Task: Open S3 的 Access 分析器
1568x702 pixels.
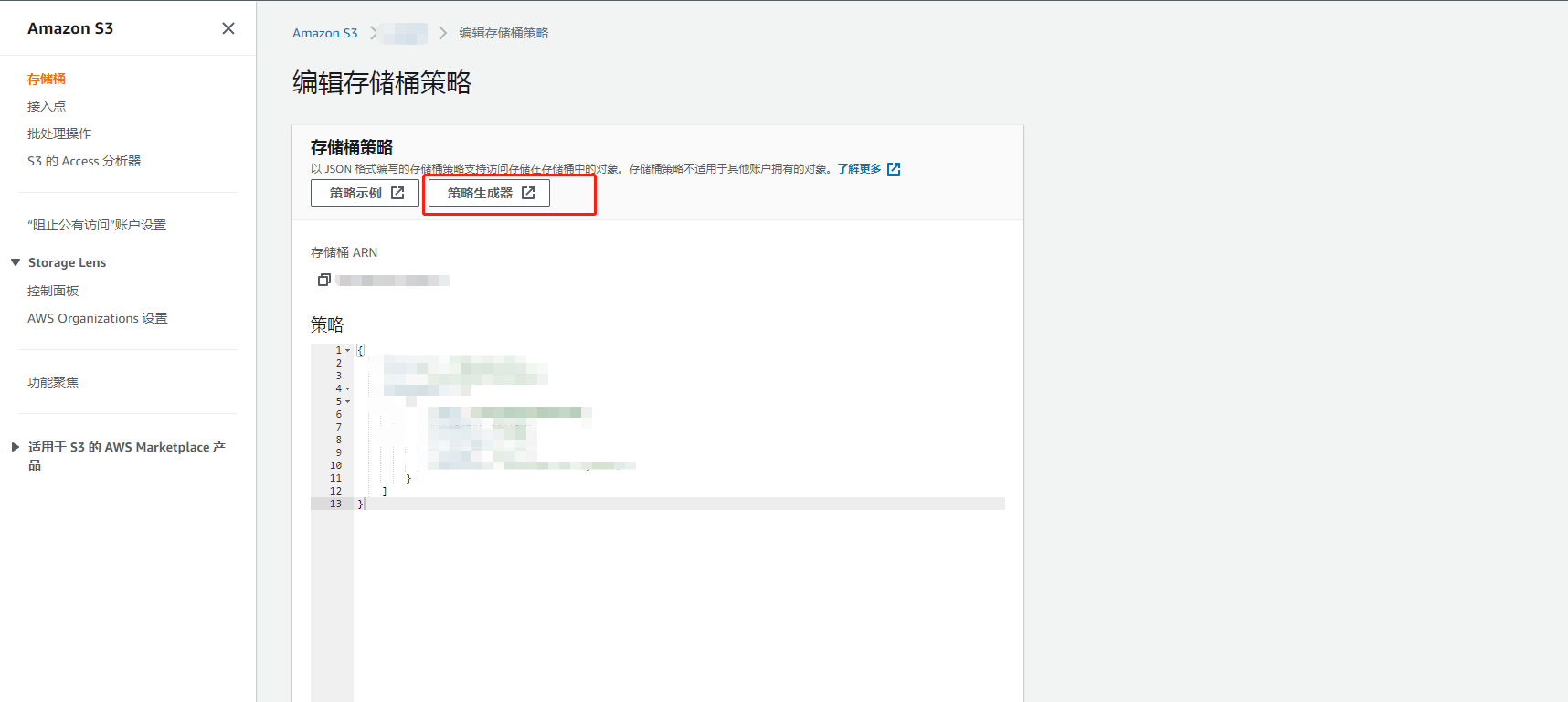Action: click(x=84, y=161)
